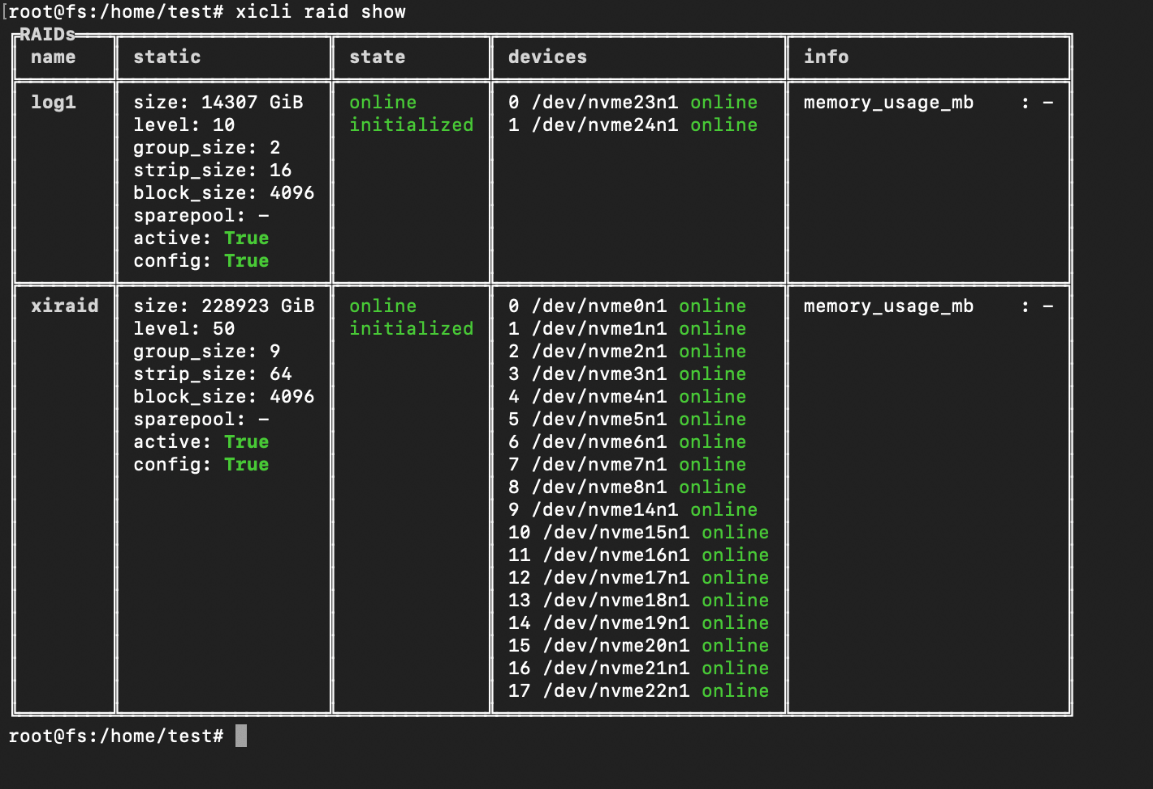Click the 'RAIDs' table title label
The height and width of the screenshot is (789, 1153).
tap(47, 33)
